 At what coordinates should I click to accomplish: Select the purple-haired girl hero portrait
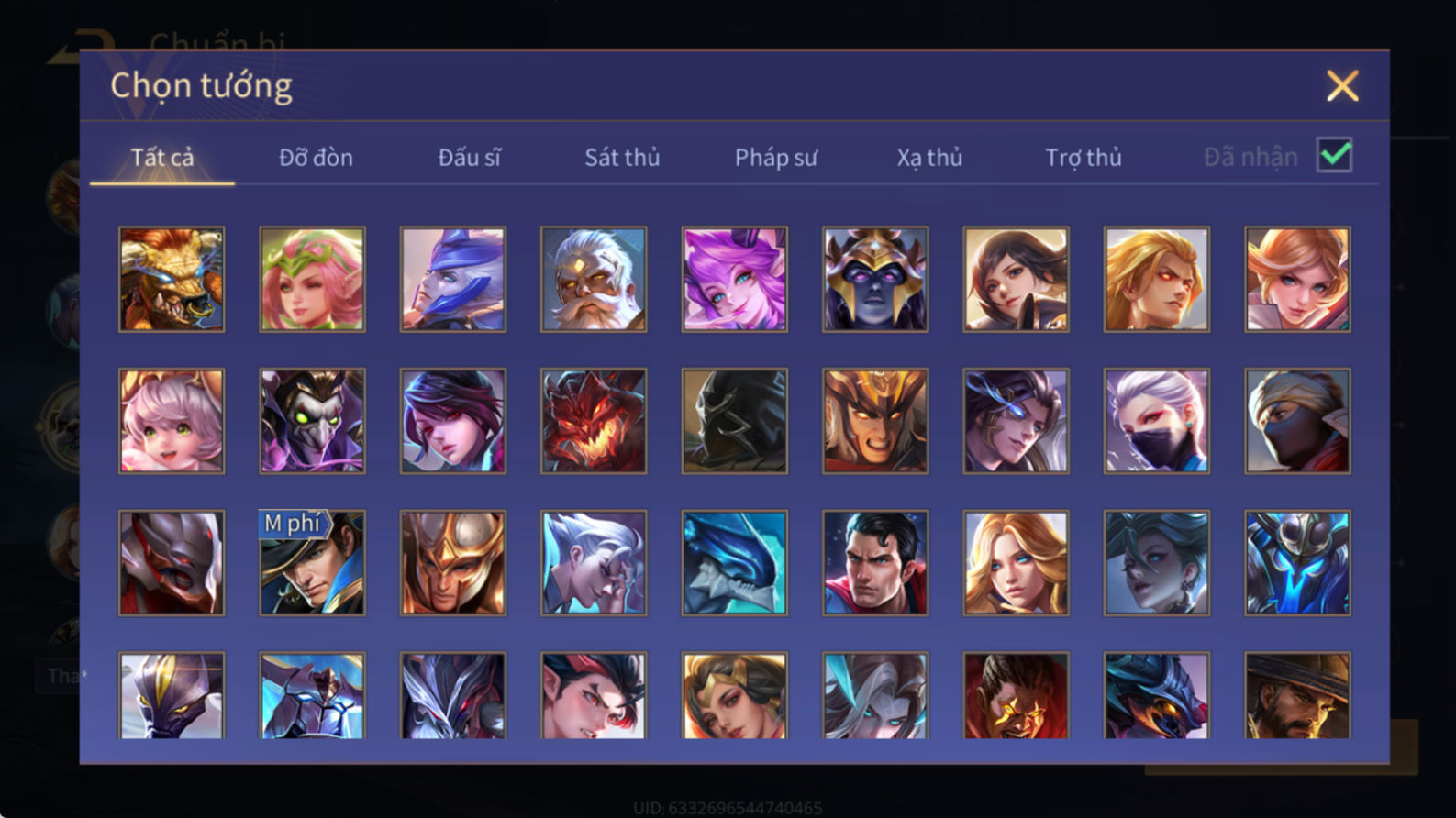735,280
